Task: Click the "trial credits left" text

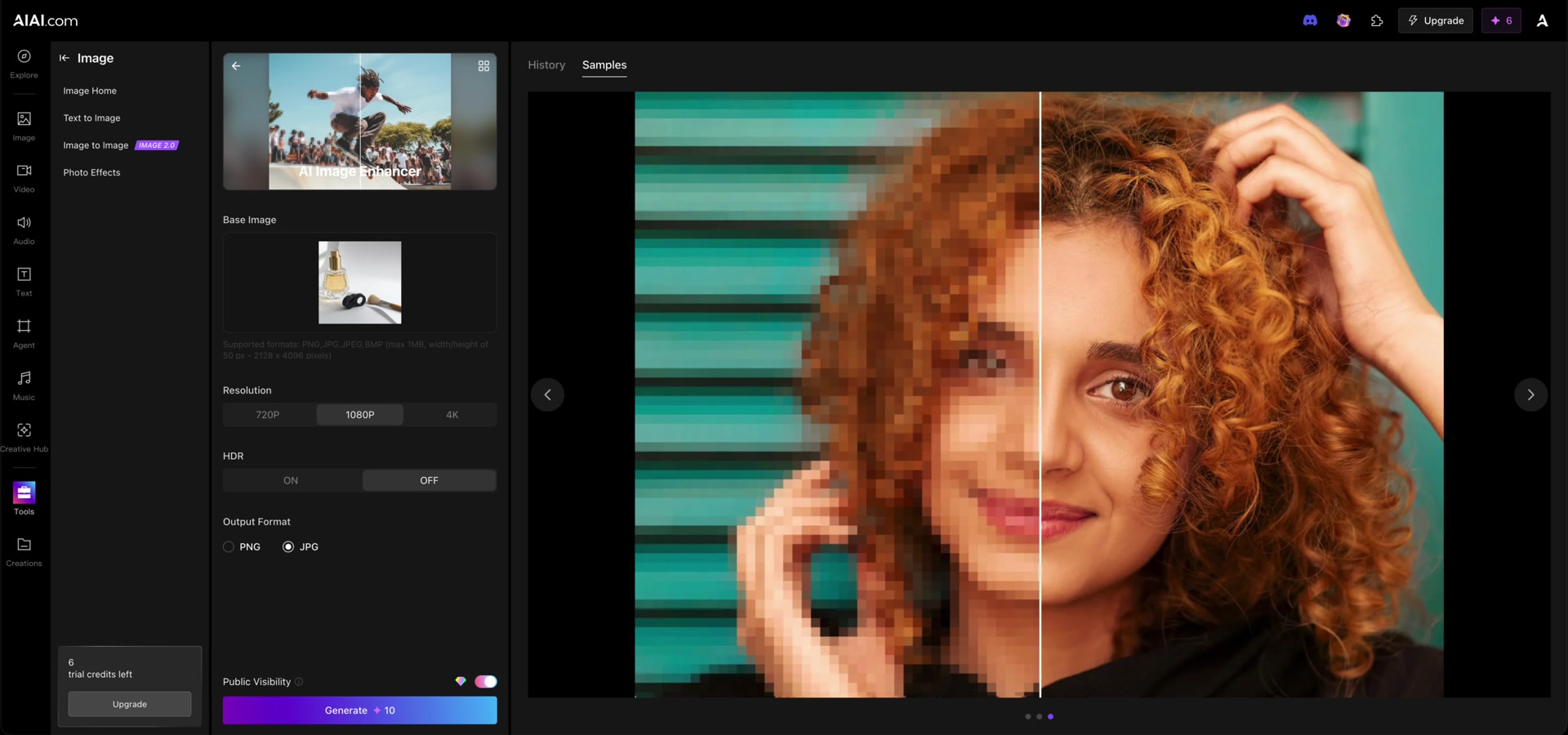Action: tap(100, 675)
